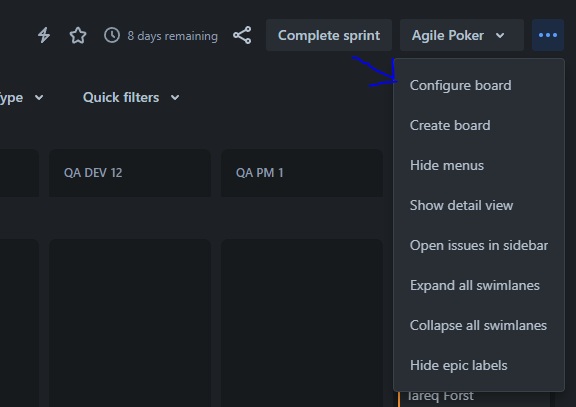The height and width of the screenshot is (407, 576).
Task: Expand the Quick filters dropdown
Action: pyautogui.click(x=131, y=97)
